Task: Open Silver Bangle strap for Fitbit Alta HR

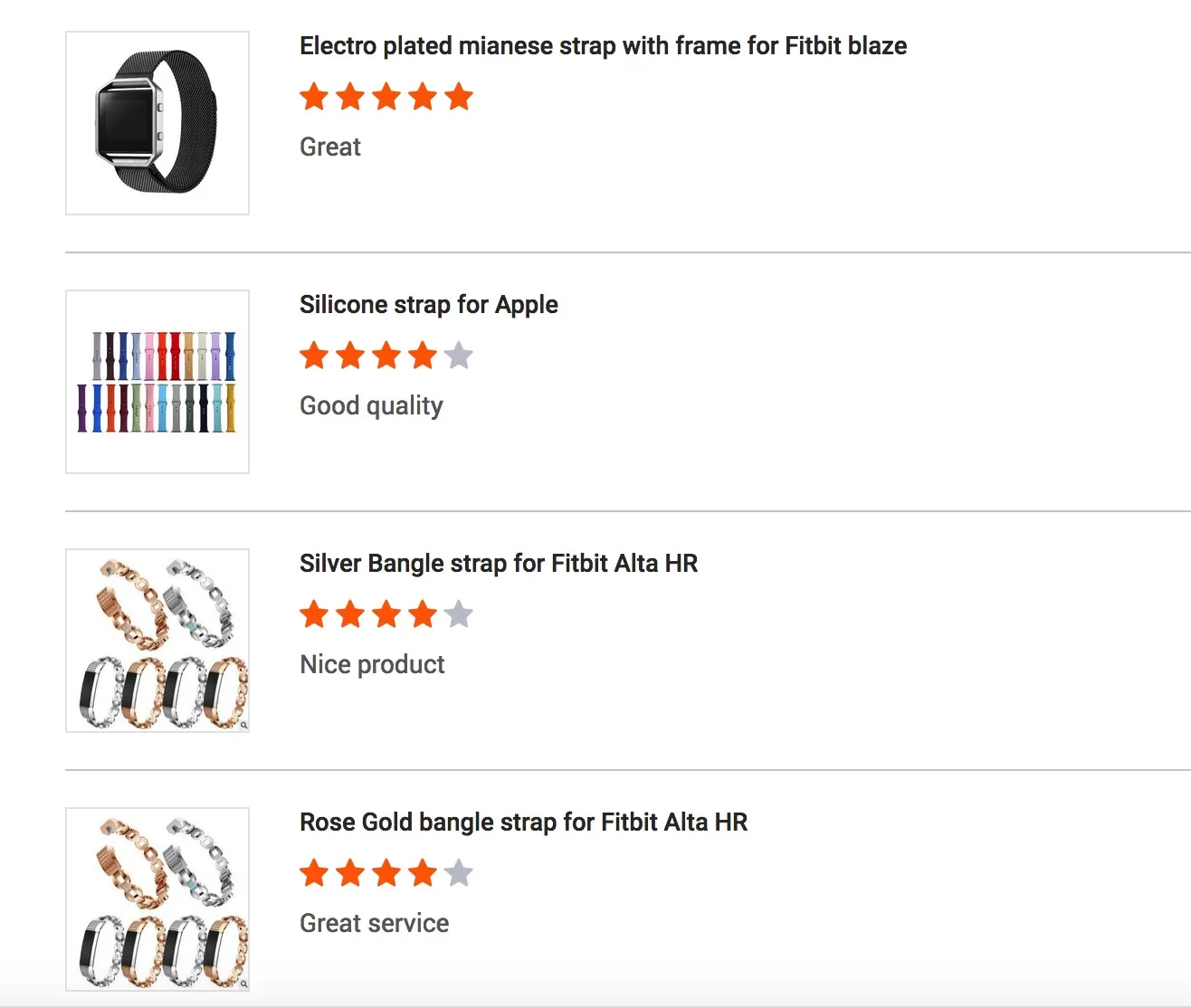Action: [499, 564]
